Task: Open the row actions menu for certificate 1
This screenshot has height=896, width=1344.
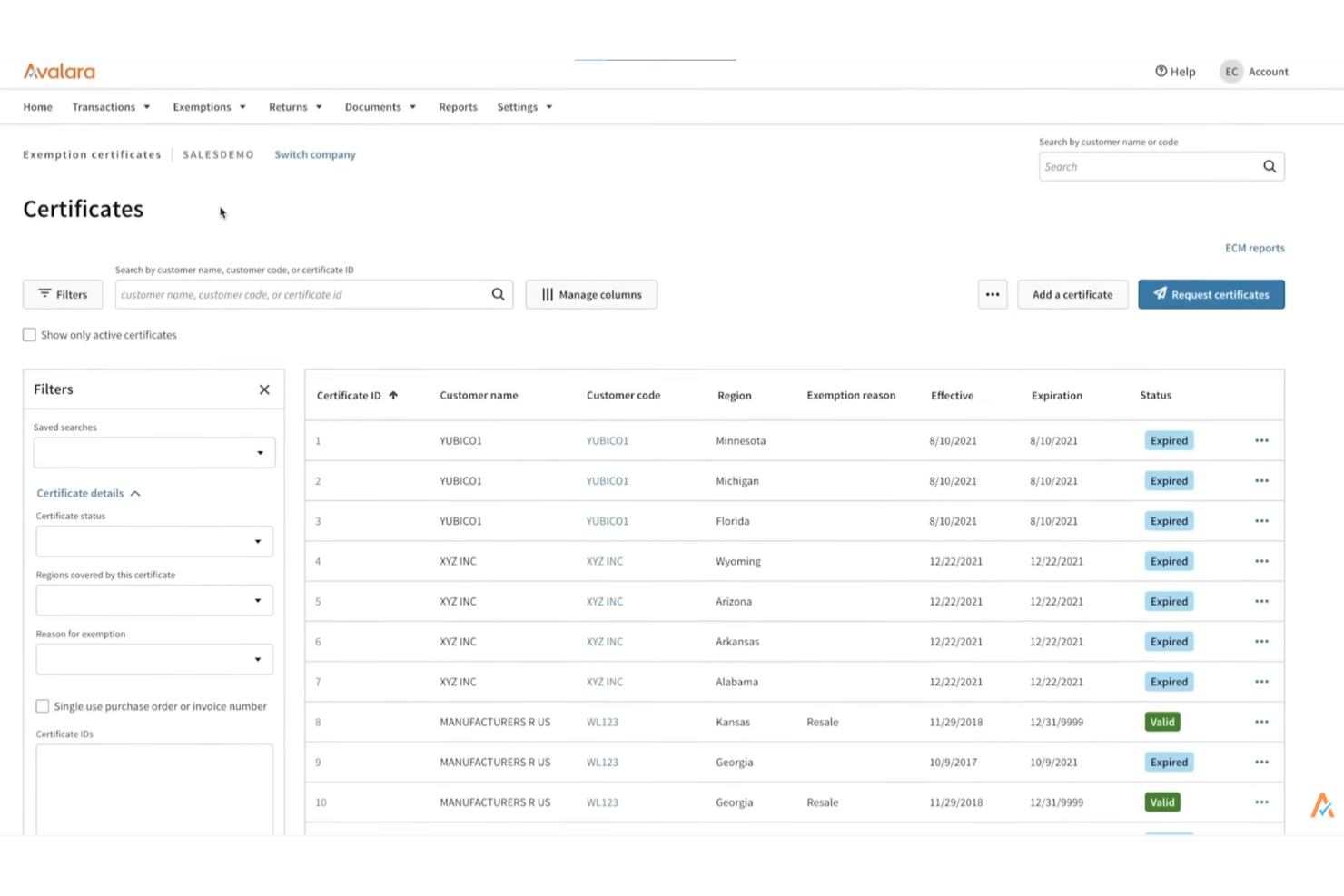Action: pyautogui.click(x=1260, y=440)
